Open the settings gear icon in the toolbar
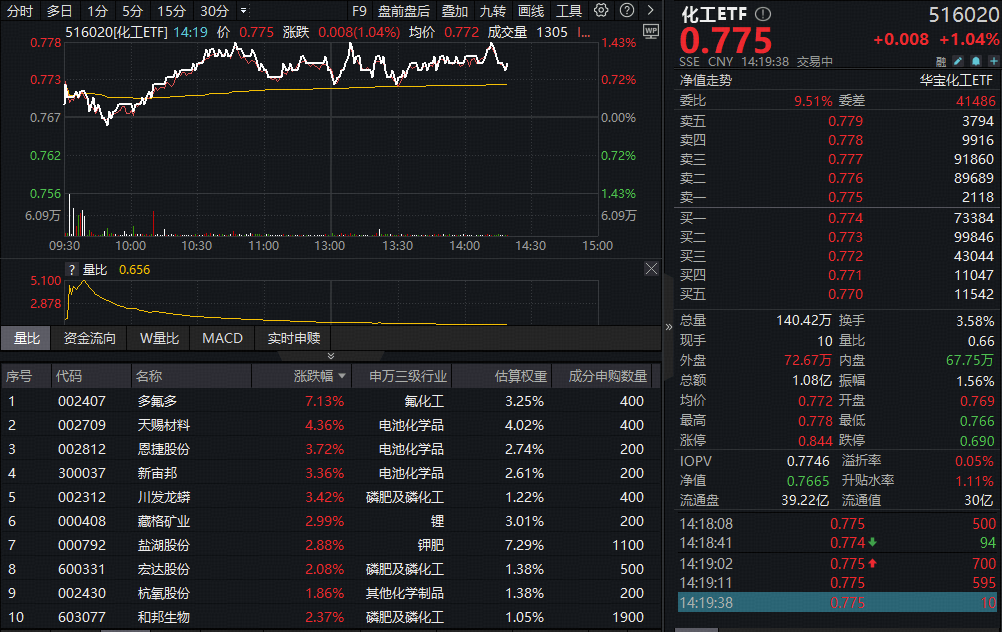This screenshot has width=1002, height=632. (601, 9)
